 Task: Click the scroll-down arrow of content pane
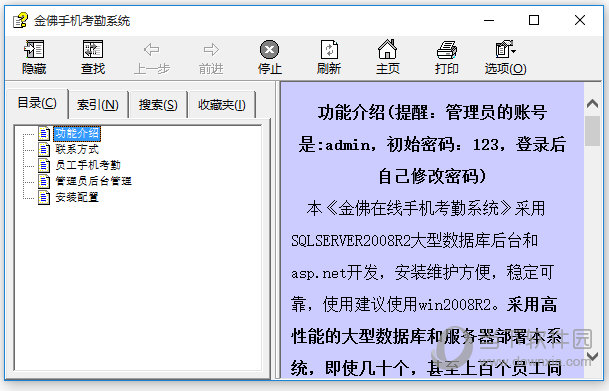(592, 356)
